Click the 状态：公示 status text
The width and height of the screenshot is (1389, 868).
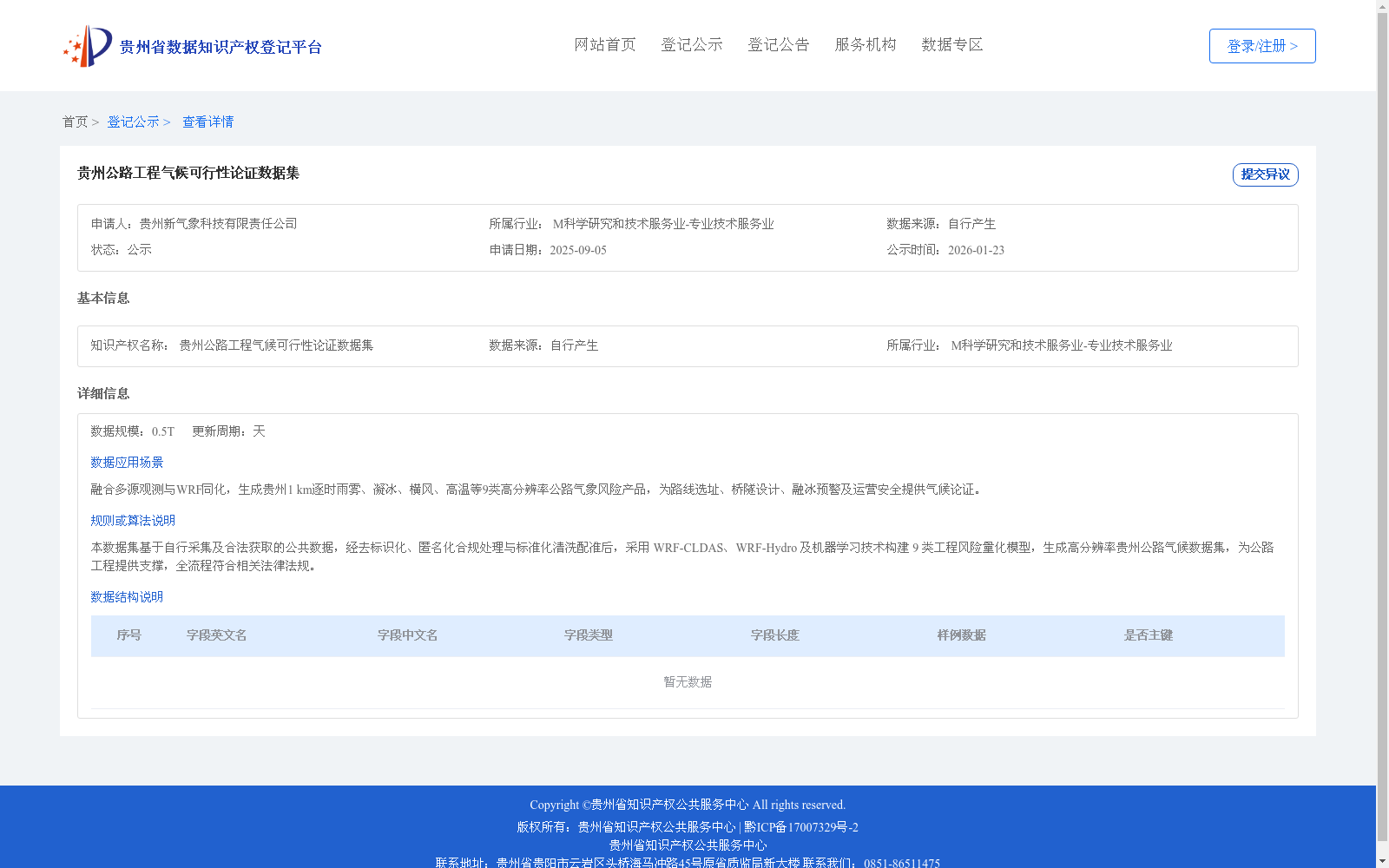(122, 250)
